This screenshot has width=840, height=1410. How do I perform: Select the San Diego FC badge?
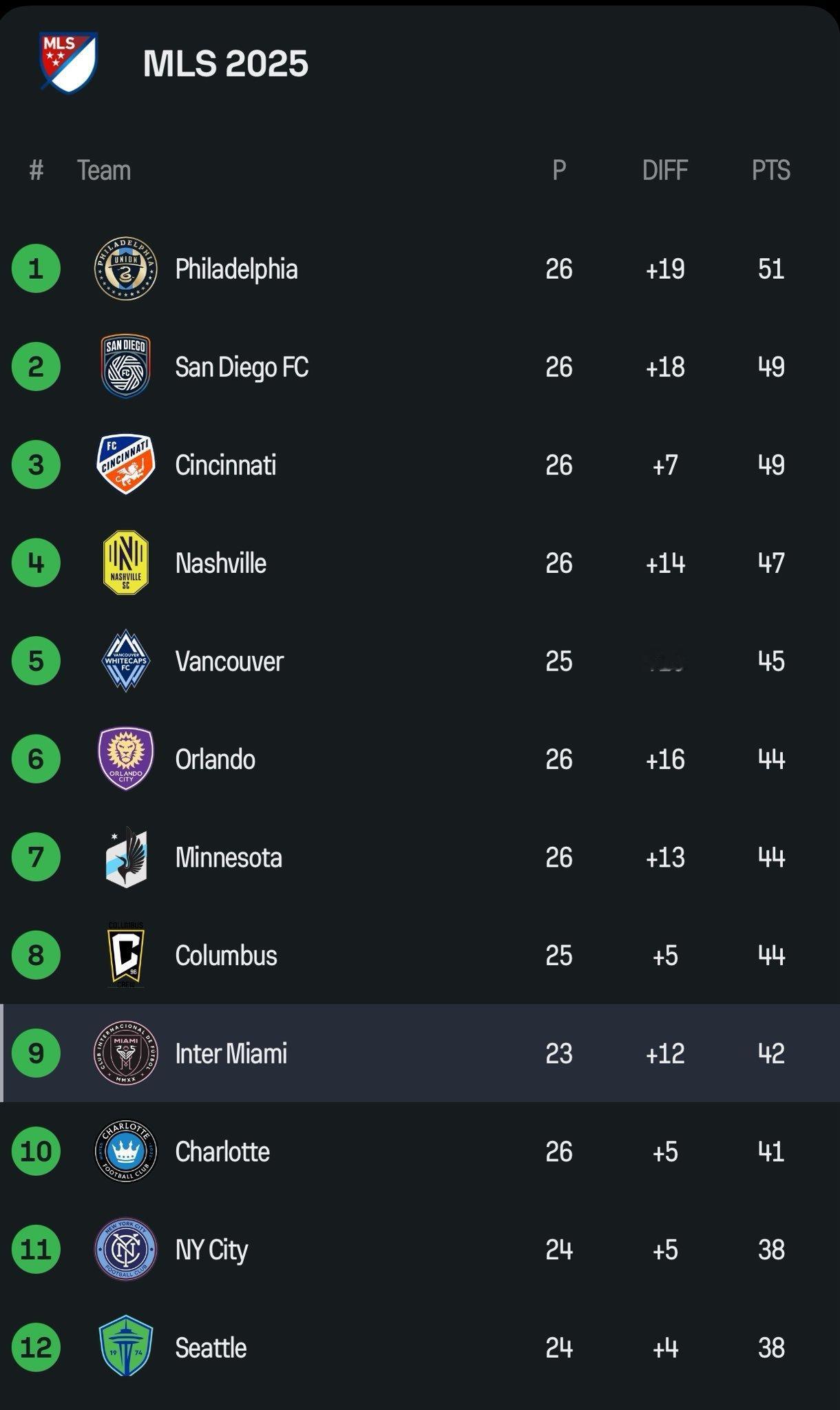click(x=125, y=366)
